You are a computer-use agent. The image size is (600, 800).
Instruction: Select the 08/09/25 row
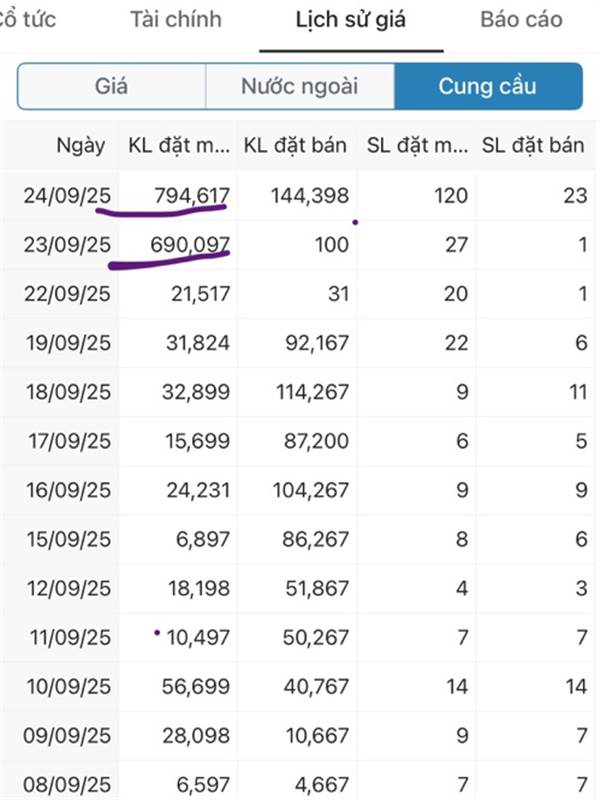[x=297, y=782]
